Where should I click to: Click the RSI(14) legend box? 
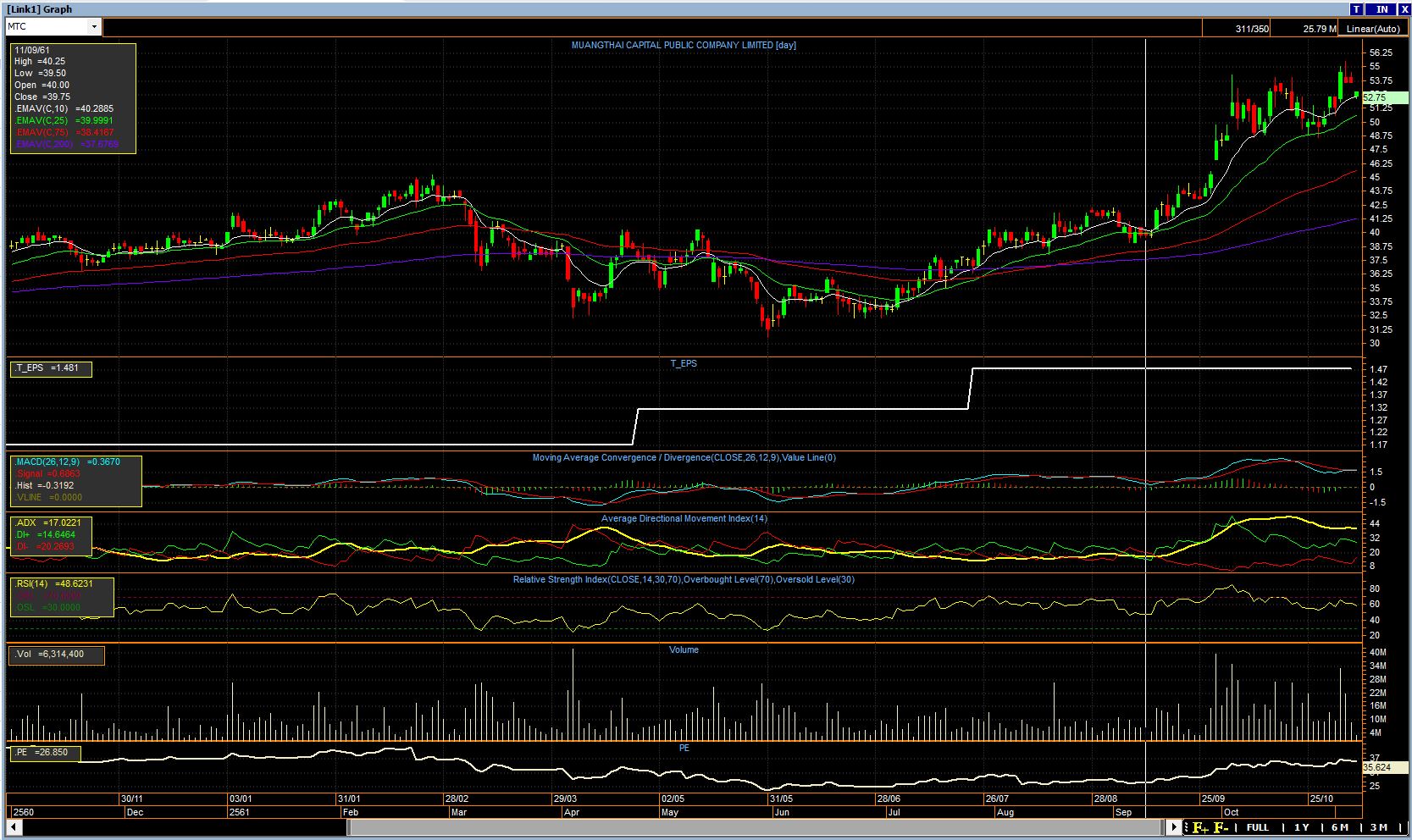tap(61, 596)
